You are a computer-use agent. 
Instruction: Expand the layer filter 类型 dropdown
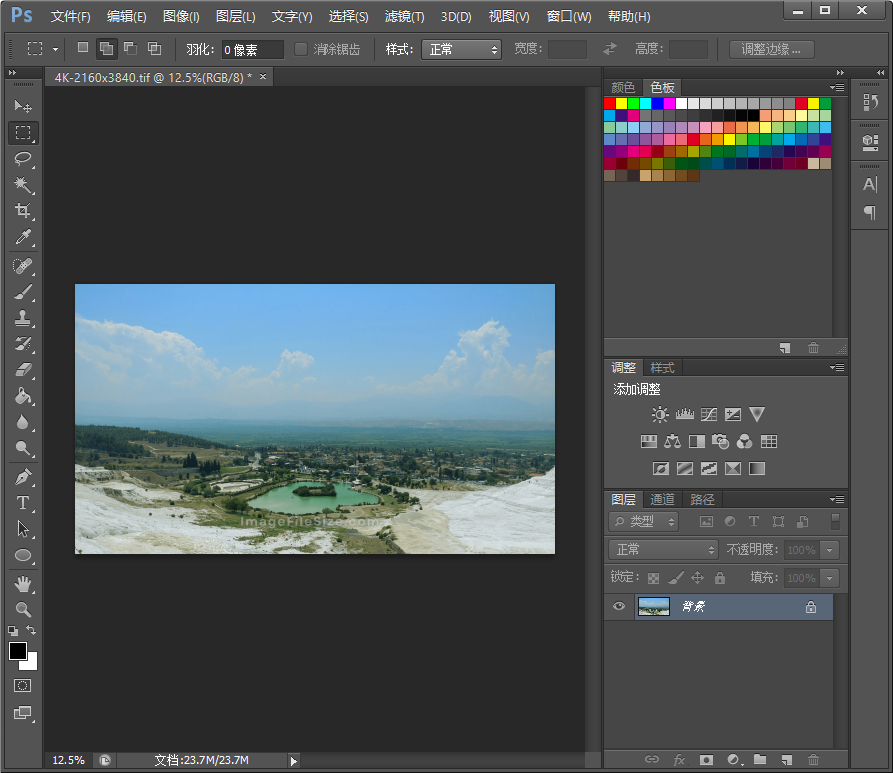644,521
